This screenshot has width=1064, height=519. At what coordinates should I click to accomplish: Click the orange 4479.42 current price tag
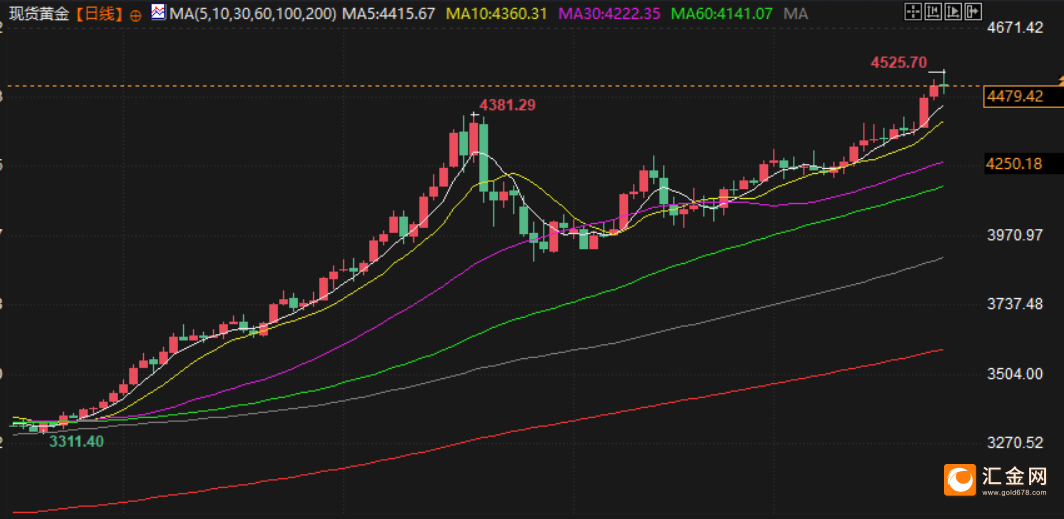tap(1024, 97)
